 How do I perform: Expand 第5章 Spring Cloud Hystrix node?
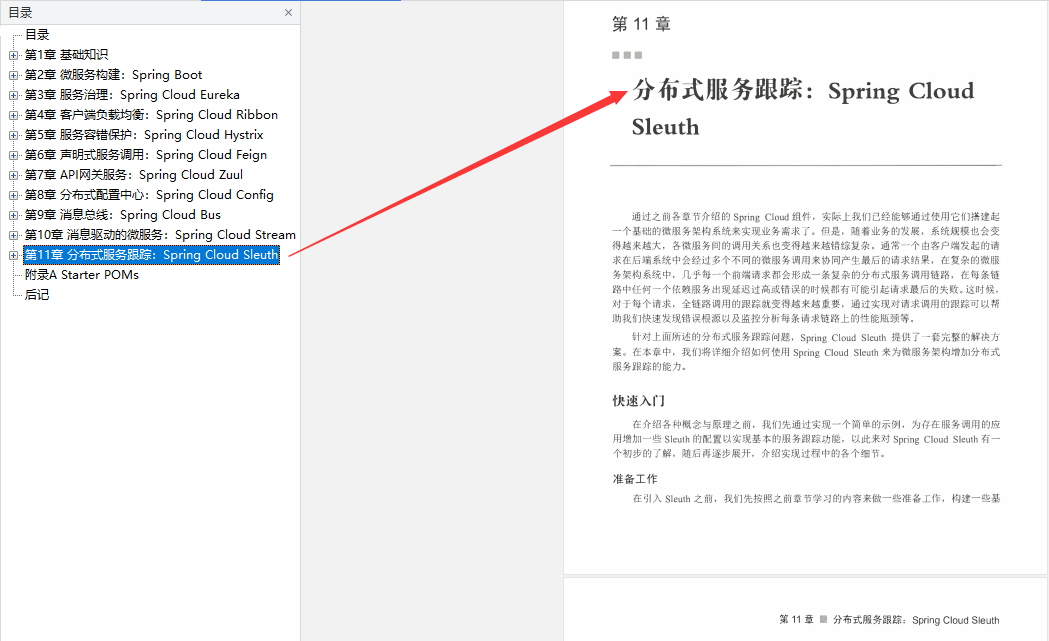coord(13,135)
